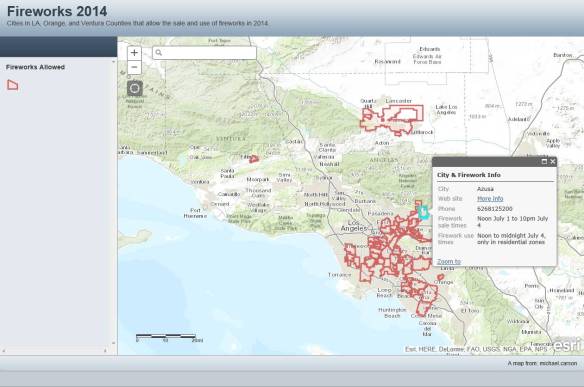Viewport: 584px width, 387px height.
Task: Click the legend horizontal scroll left arrow
Action: 4,350
